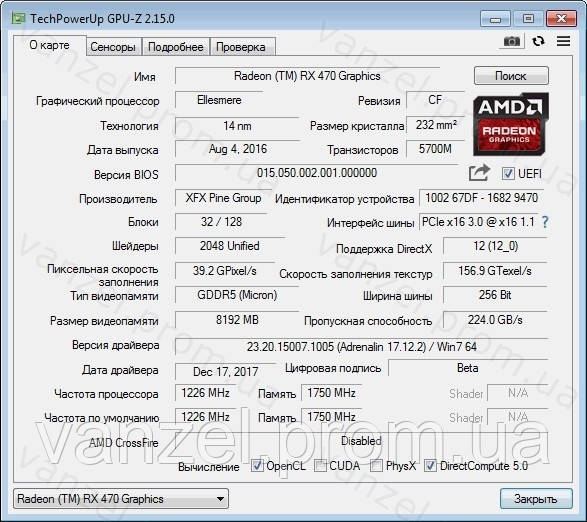587x522 pixels.
Task: Click the refresh arrows icon
Action: click(x=538, y=41)
